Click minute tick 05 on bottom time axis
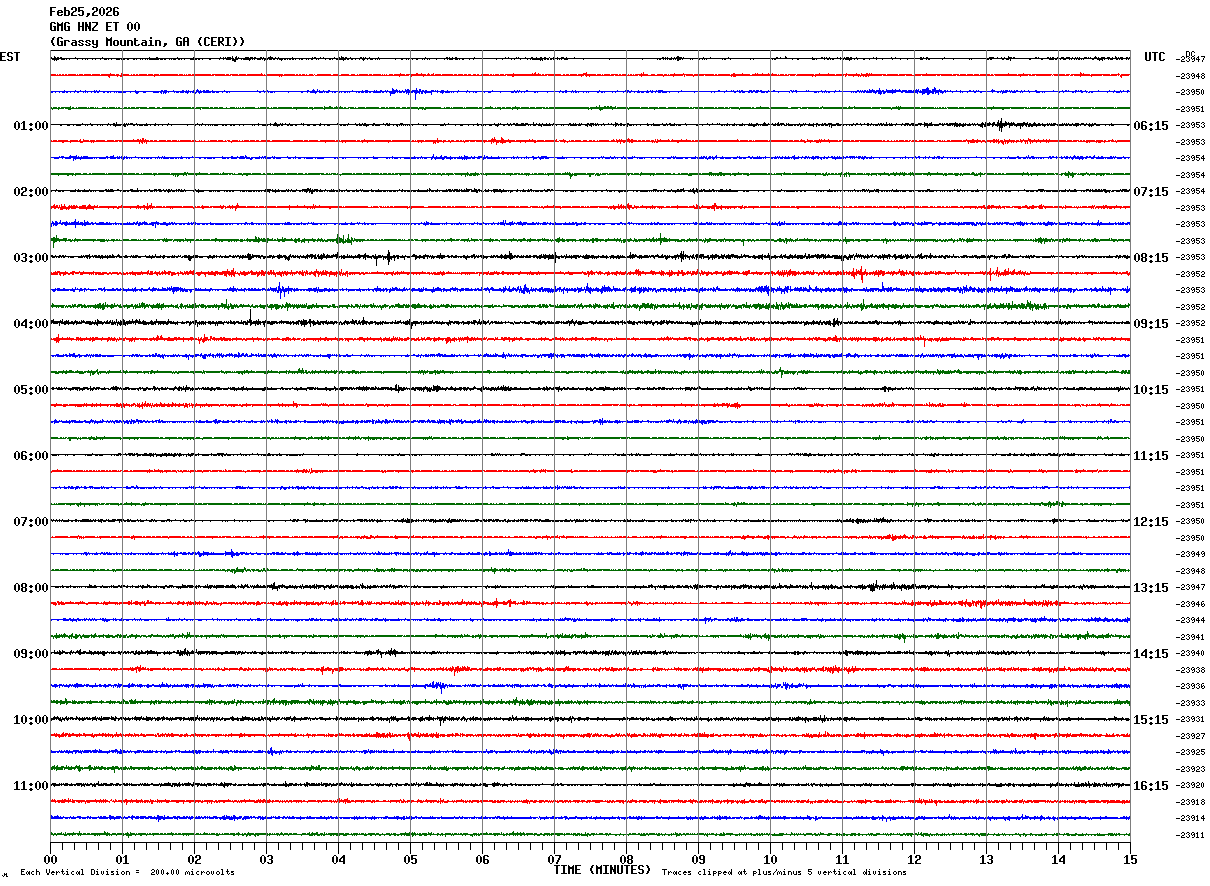Viewport: 1210px width, 886px height. (410, 859)
